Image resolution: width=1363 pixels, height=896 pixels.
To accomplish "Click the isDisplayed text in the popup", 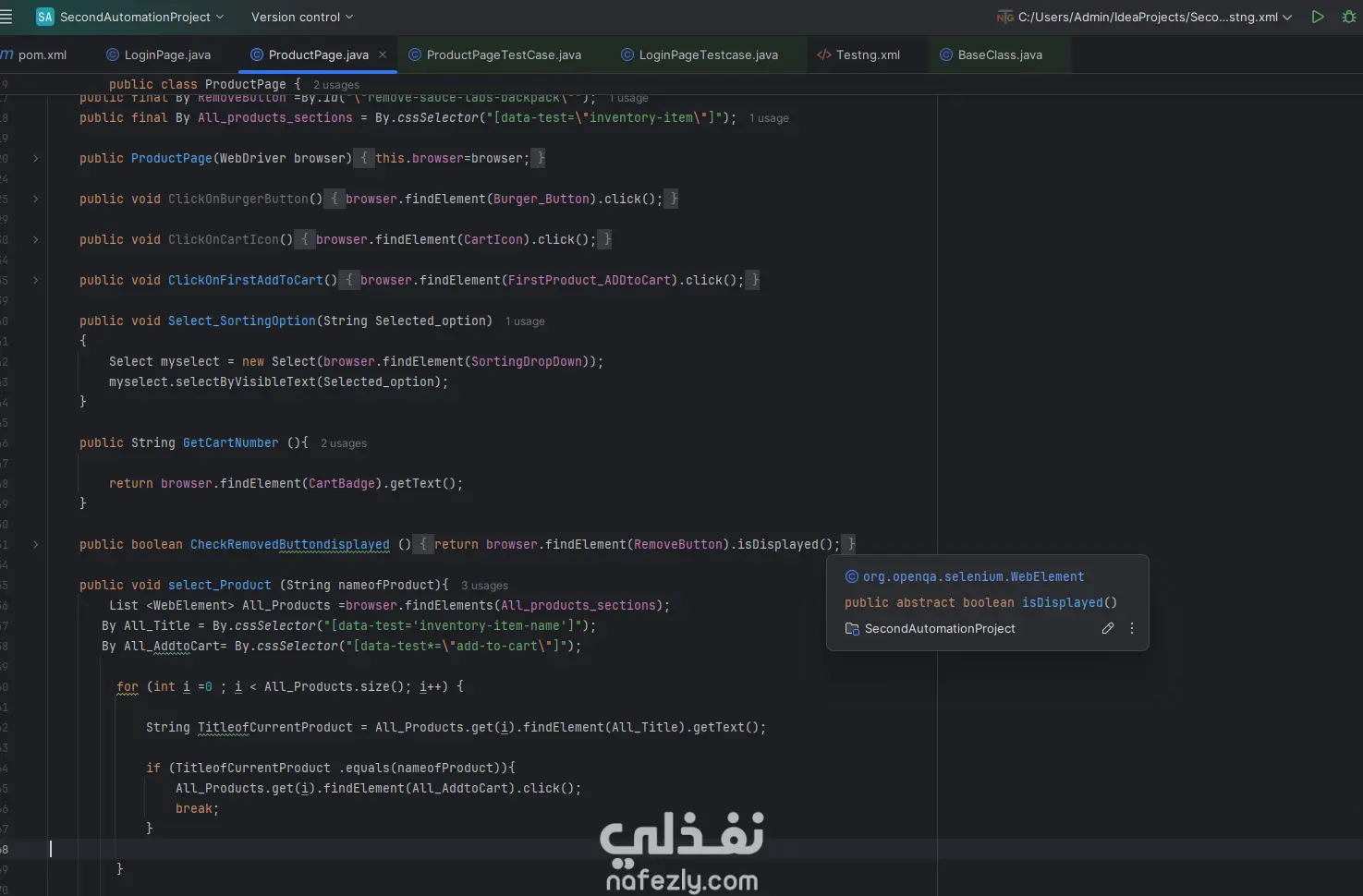I will coord(1062,602).
